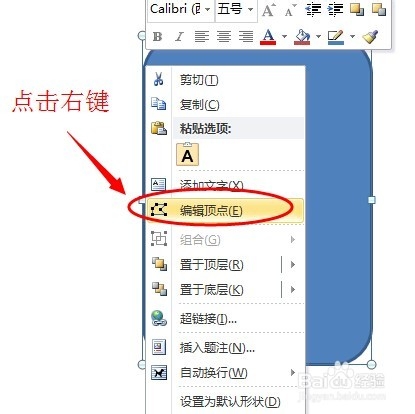Click the Copy icon in context menu

(x=159, y=104)
